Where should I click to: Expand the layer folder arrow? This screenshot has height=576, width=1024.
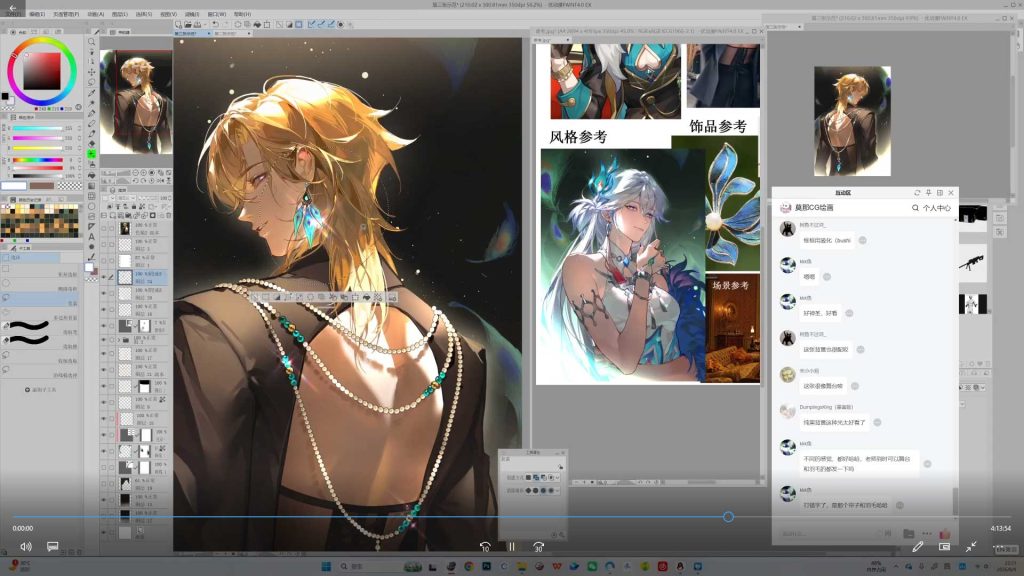(118, 340)
